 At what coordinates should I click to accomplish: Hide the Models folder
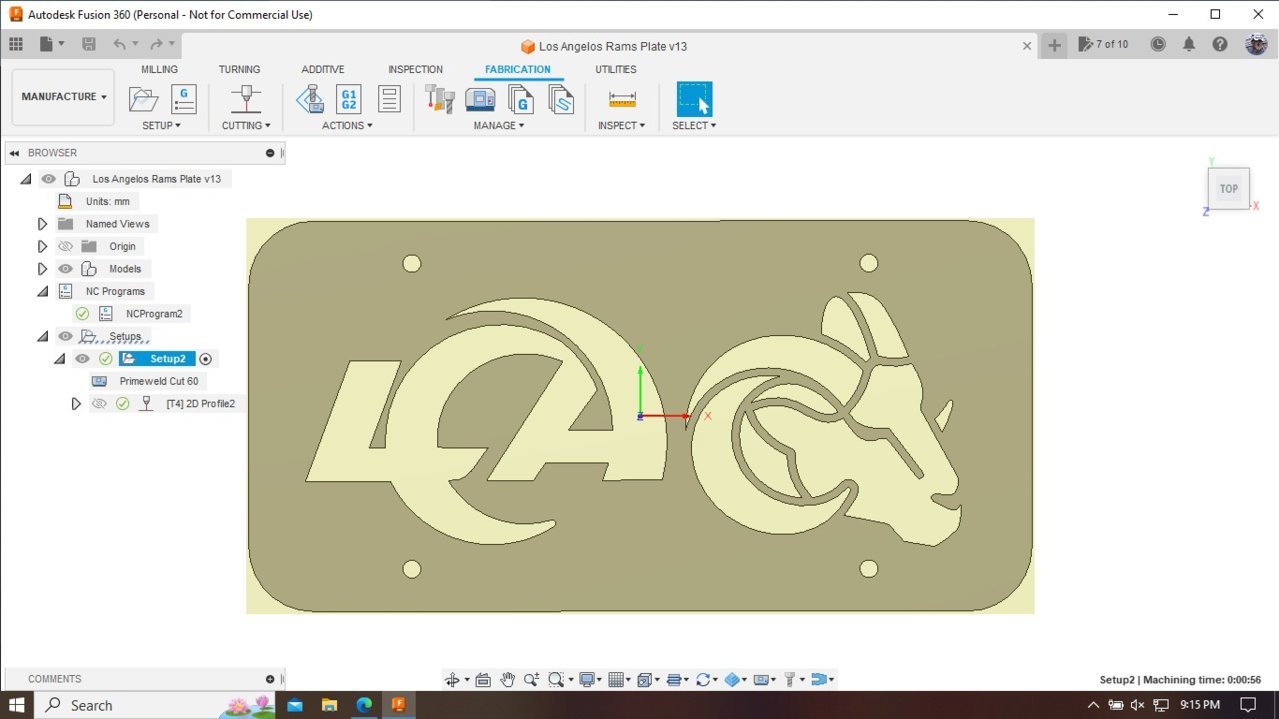point(66,269)
